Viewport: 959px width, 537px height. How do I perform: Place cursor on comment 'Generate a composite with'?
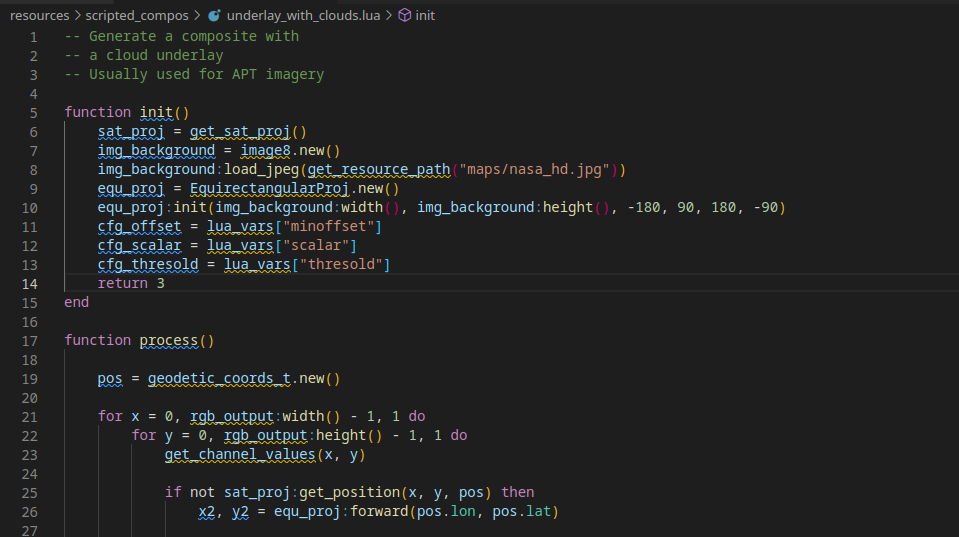(194, 36)
